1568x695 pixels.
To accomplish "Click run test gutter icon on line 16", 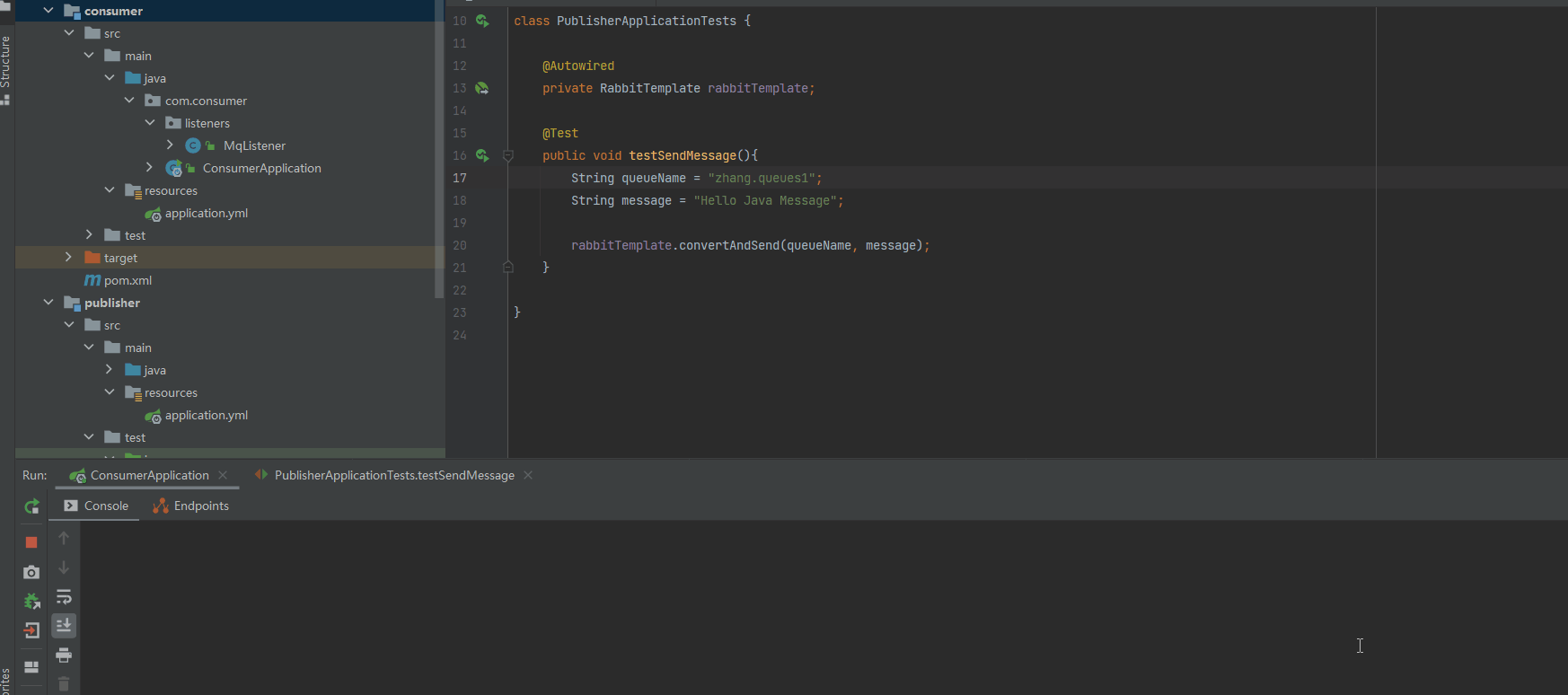I will (483, 155).
